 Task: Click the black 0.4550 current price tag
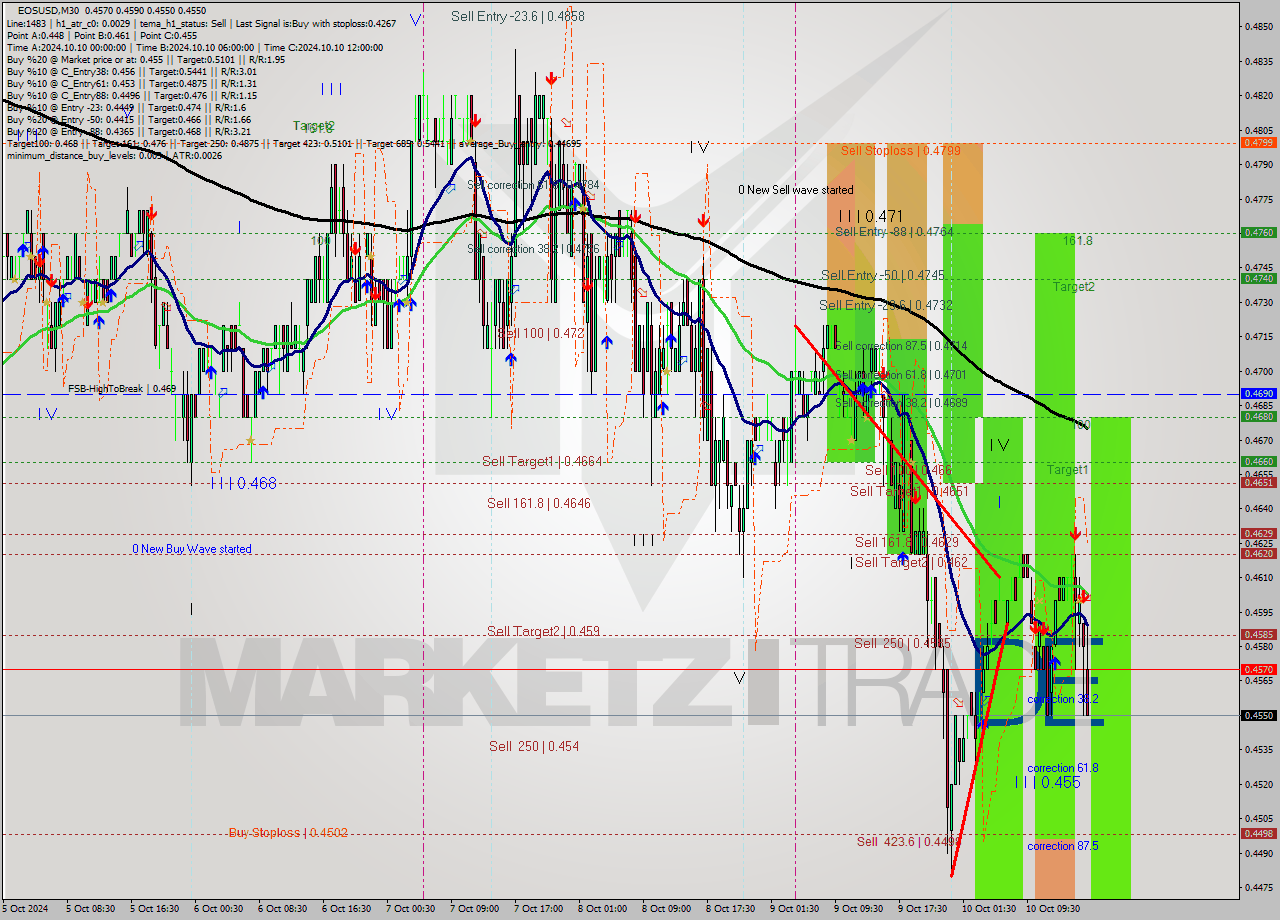pos(1258,716)
